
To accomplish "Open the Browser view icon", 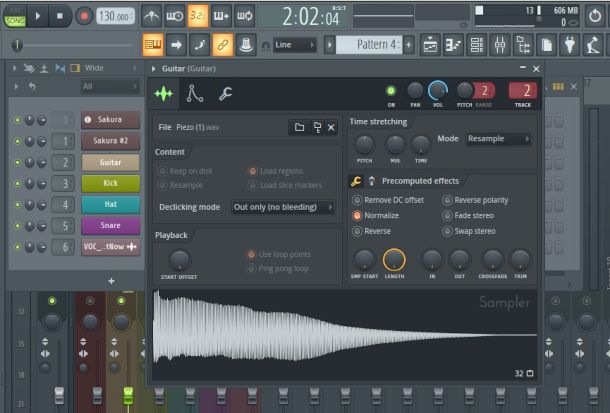I will (523, 45).
